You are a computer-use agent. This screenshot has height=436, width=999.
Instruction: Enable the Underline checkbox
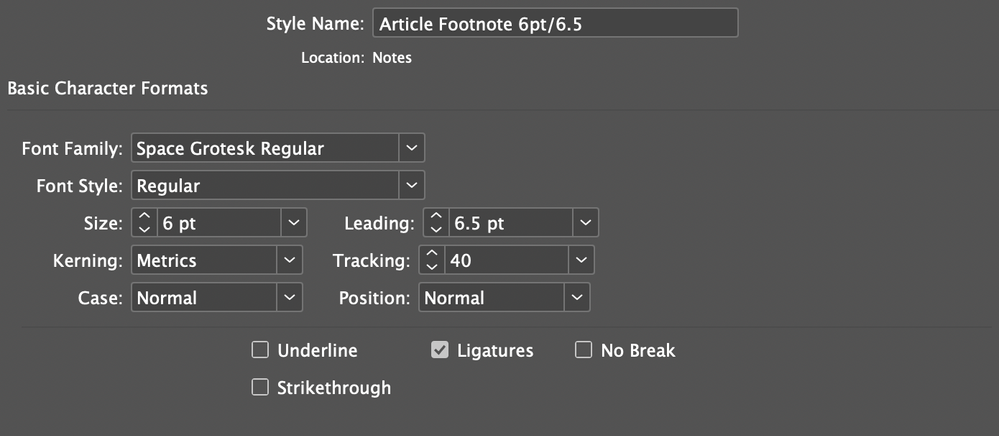(x=260, y=350)
